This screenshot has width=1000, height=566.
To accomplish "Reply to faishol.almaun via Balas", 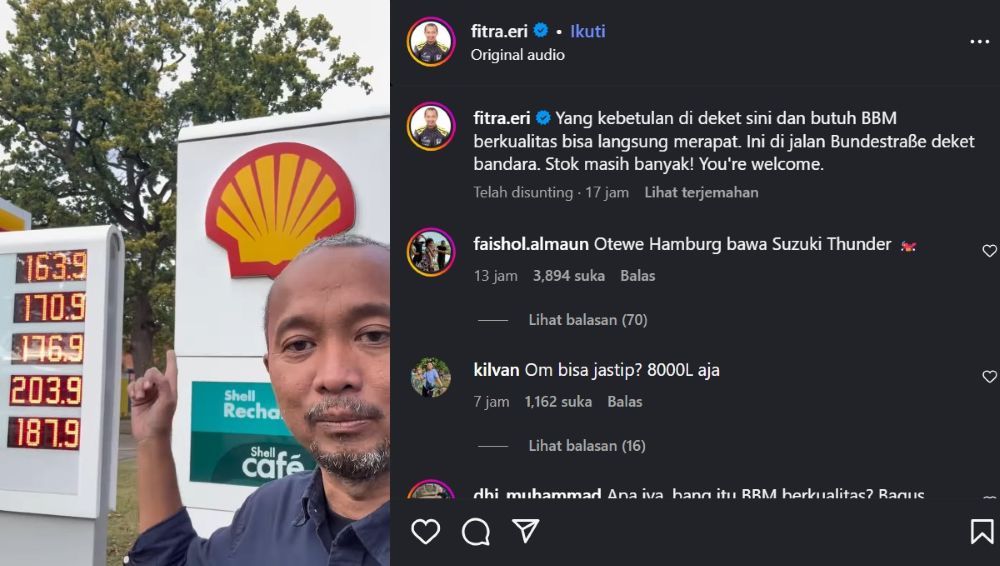I will [x=638, y=276].
